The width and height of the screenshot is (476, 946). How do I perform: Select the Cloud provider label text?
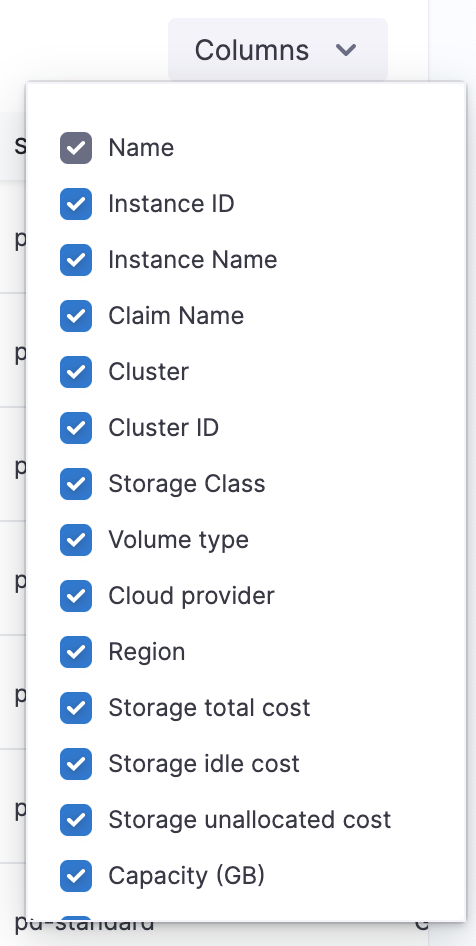[x=191, y=596]
